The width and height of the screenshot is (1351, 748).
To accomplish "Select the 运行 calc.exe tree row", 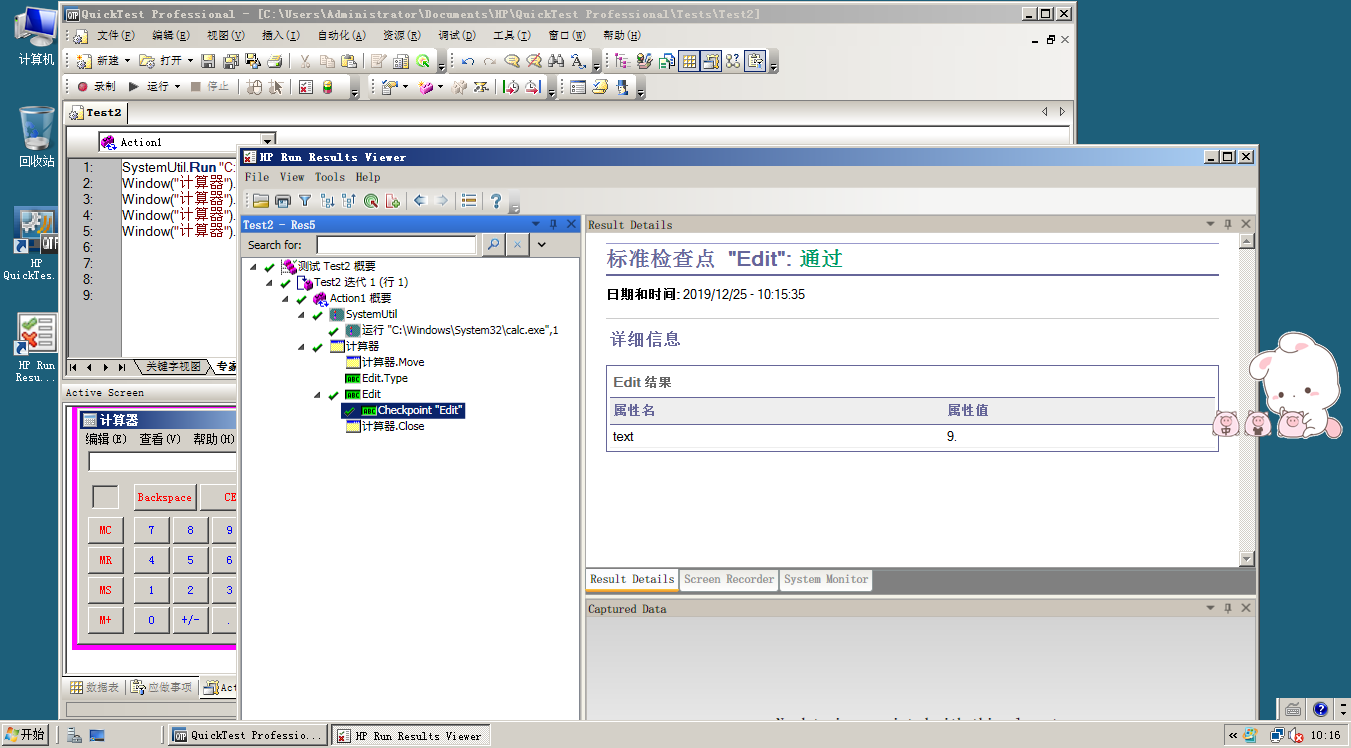I will [x=452, y=330].
